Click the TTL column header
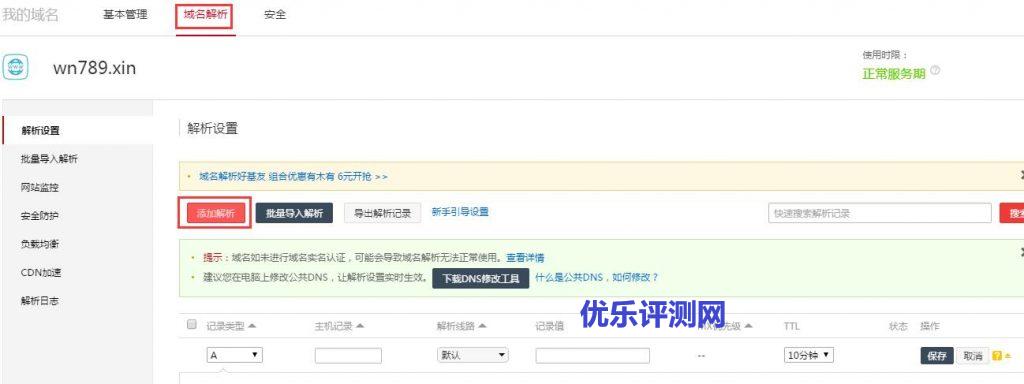The height and width of the screenshot is (384, 1024). [792, 326]
